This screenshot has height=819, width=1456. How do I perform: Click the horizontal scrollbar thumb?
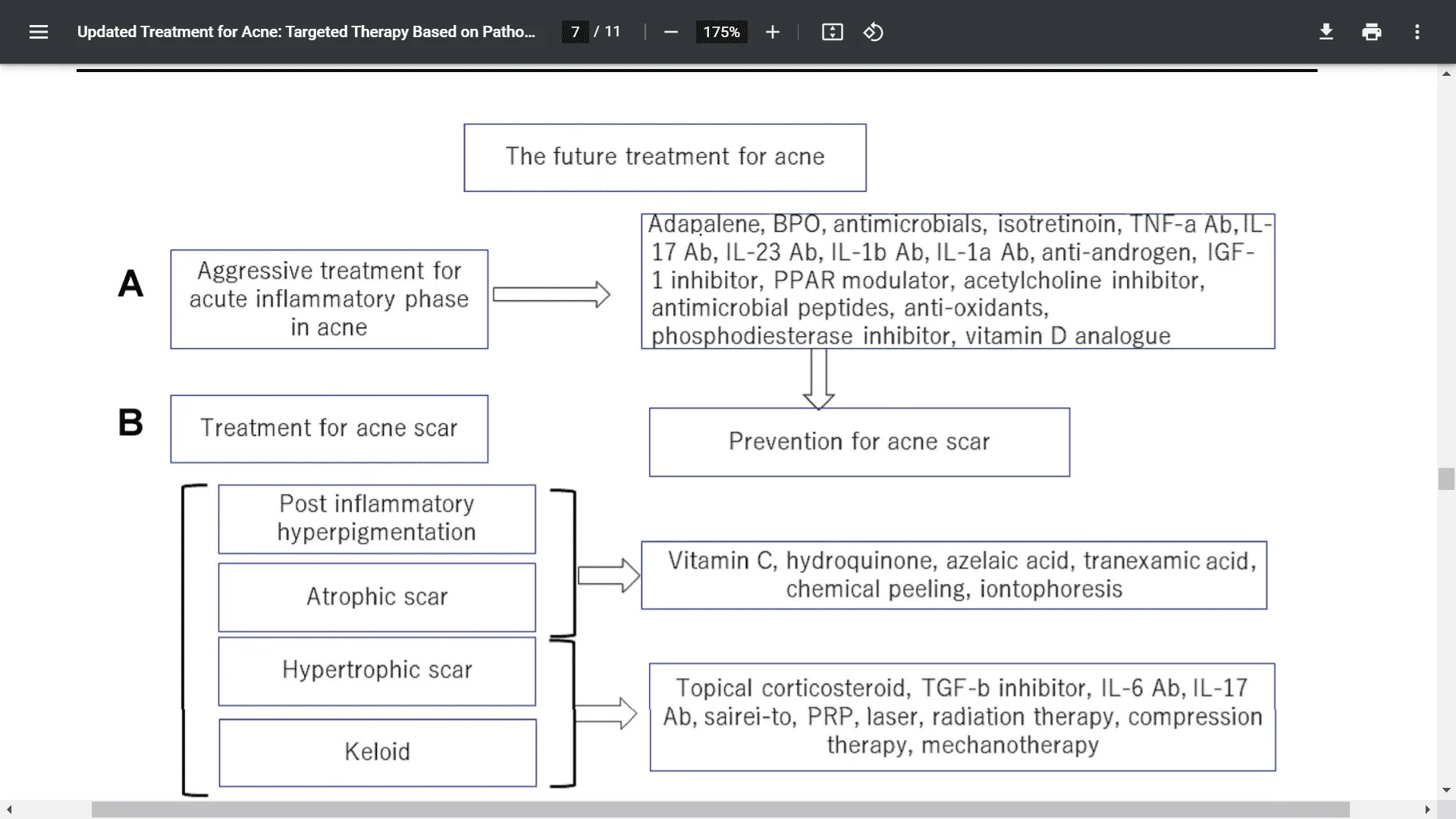coord(720,810)
